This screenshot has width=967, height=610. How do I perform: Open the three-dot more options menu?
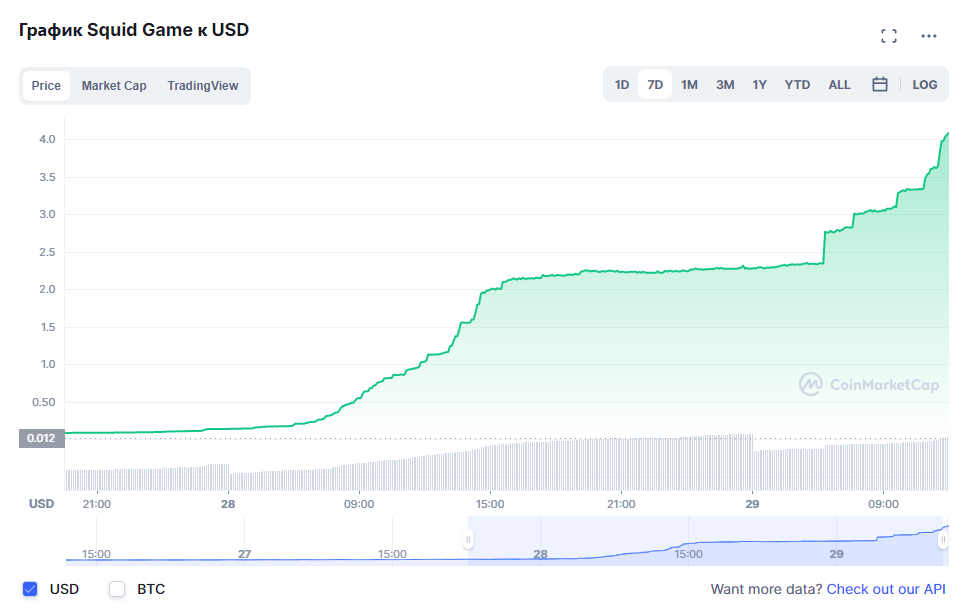point(929,36)
